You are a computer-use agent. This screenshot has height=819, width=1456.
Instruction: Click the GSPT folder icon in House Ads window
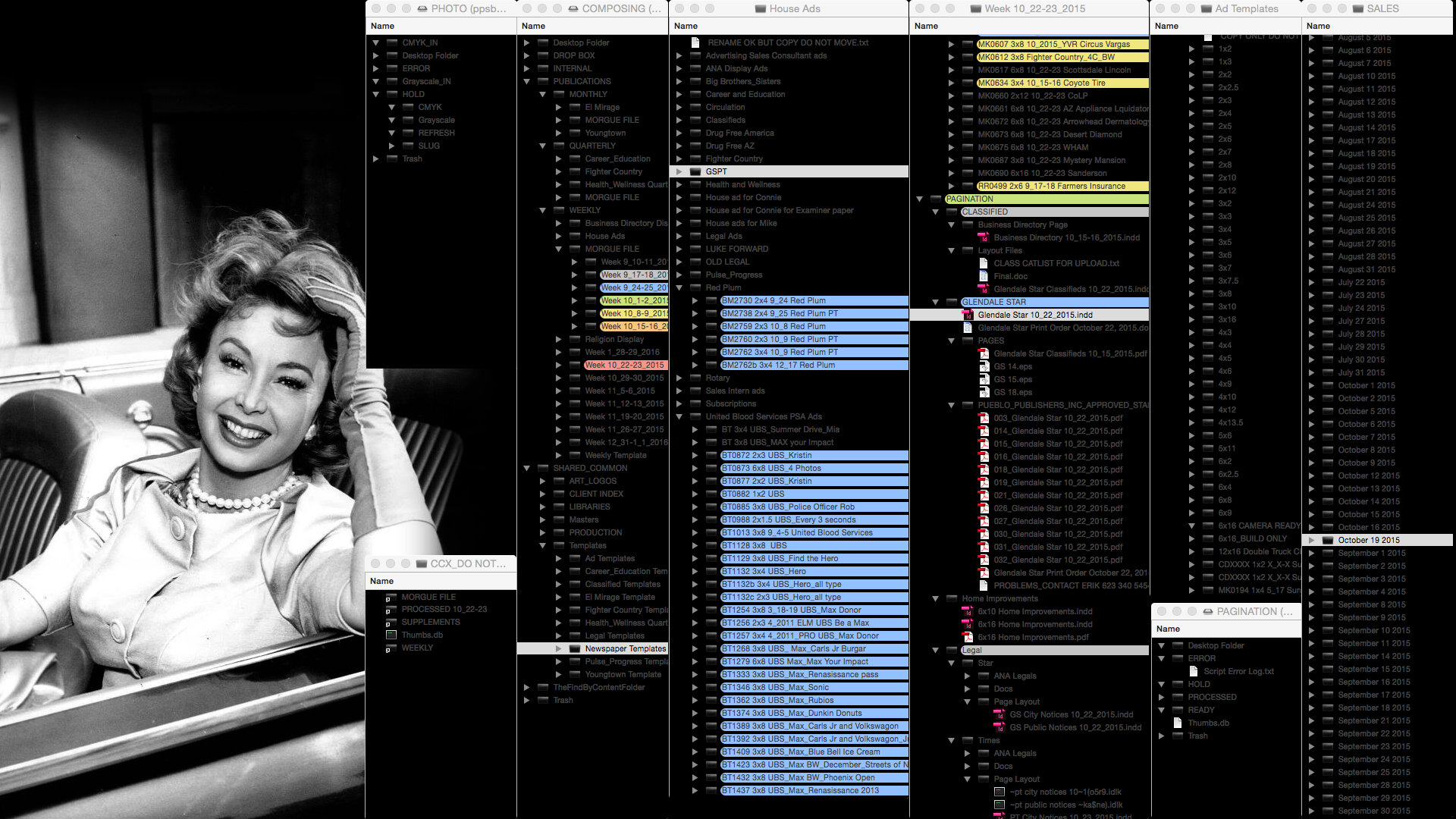[695, 171]
